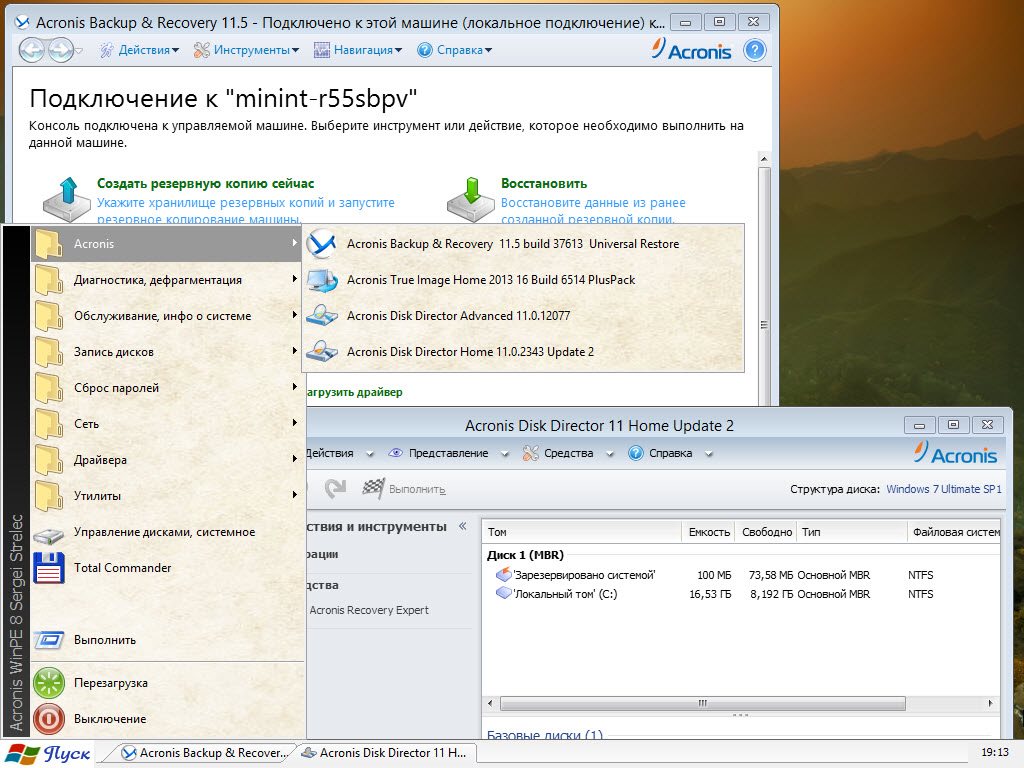The width and height of the screenshot is (1024, 768).
Task: Click the forward arrow in Backup & Recovery
Action: pyautogui.click(x=60, y=50)
